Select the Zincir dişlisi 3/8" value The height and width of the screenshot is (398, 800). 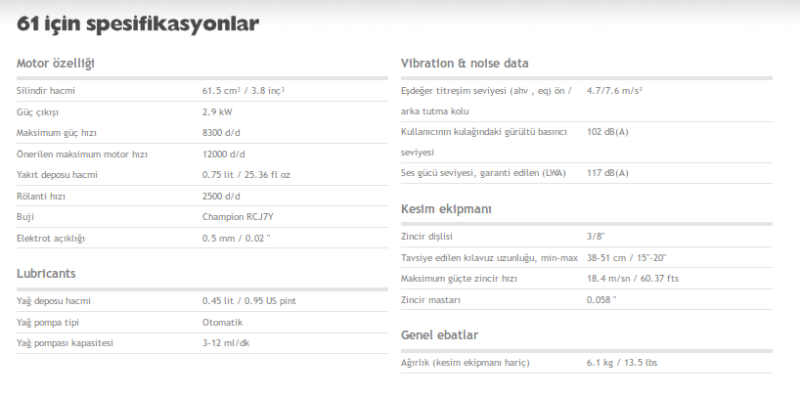[596, 237]
